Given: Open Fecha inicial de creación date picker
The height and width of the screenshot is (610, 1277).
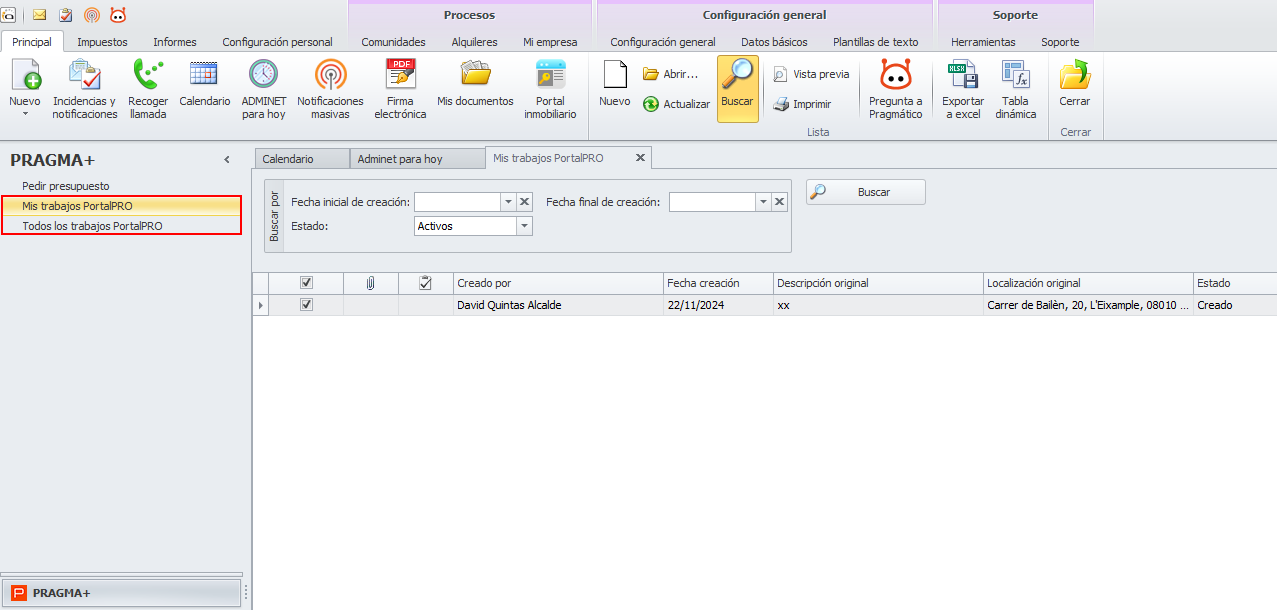Looking at the screenshot, I should (508, 202).
